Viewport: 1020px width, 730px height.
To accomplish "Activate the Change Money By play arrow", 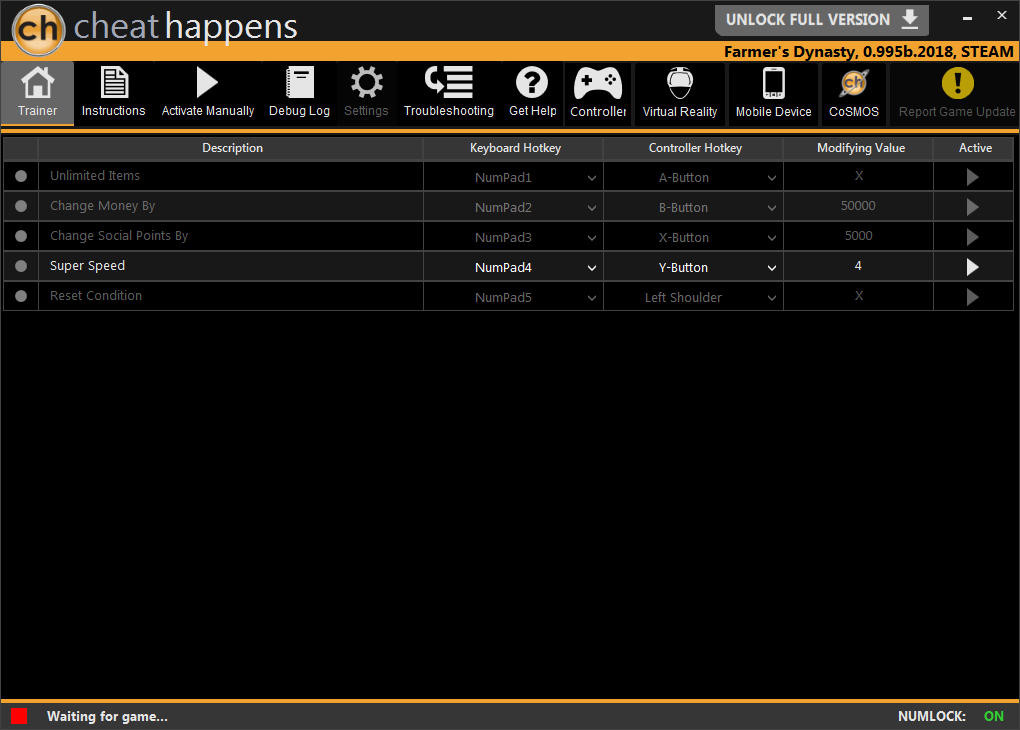I will click(x=973, y=207).
